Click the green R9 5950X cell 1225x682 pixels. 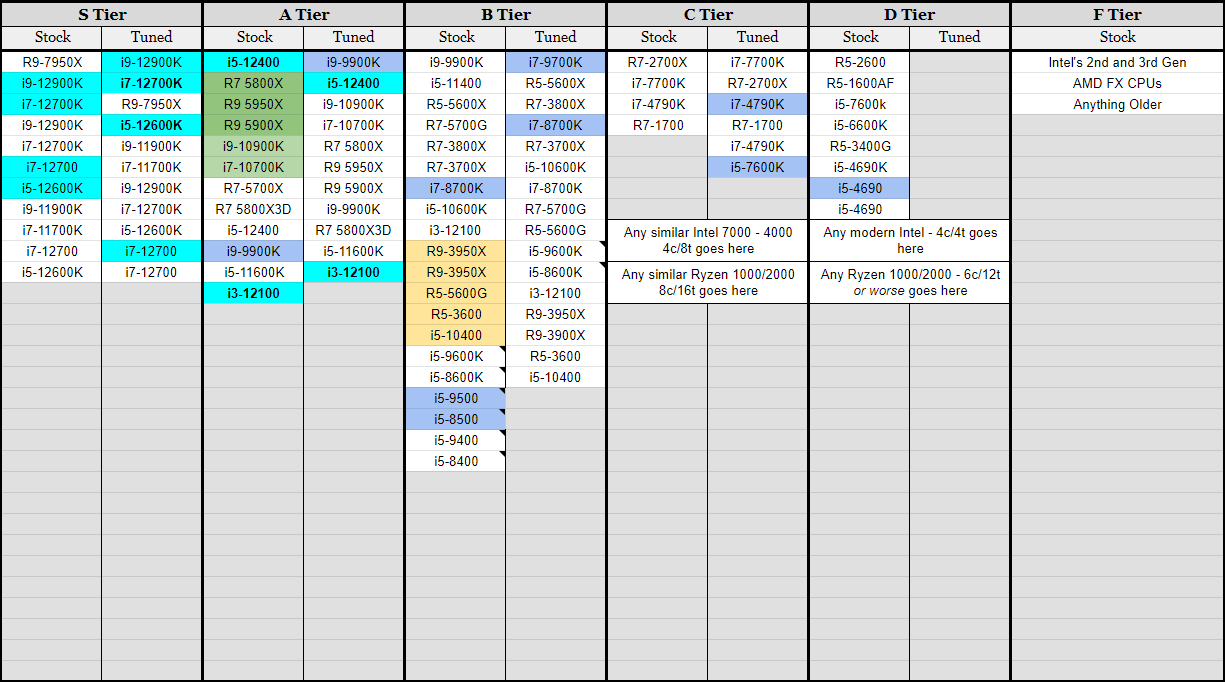tap(253, 104)
